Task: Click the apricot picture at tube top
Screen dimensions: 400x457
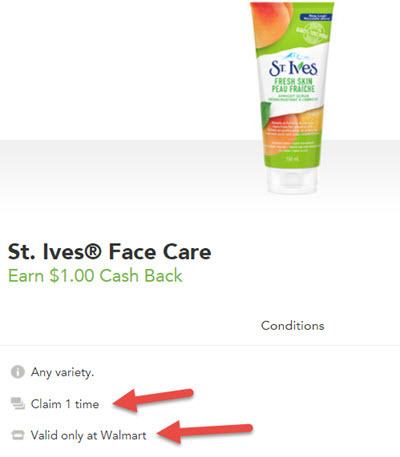Action: point(271,24)
